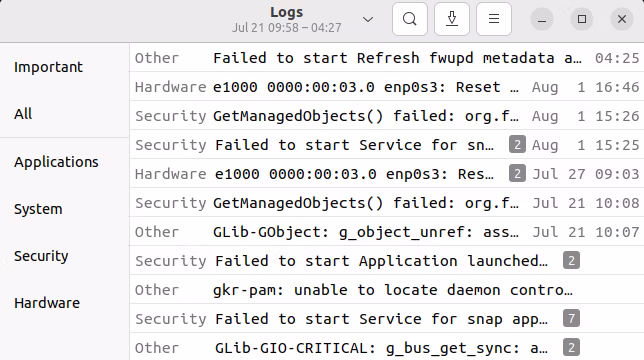This screenshot has height=360, width=644.
Task: Expand the 7 badge on snap app entry
Action: tap(571, 319)
